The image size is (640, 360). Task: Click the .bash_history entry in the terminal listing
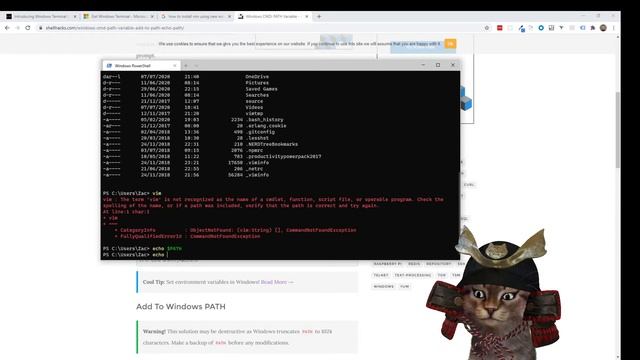264,120
